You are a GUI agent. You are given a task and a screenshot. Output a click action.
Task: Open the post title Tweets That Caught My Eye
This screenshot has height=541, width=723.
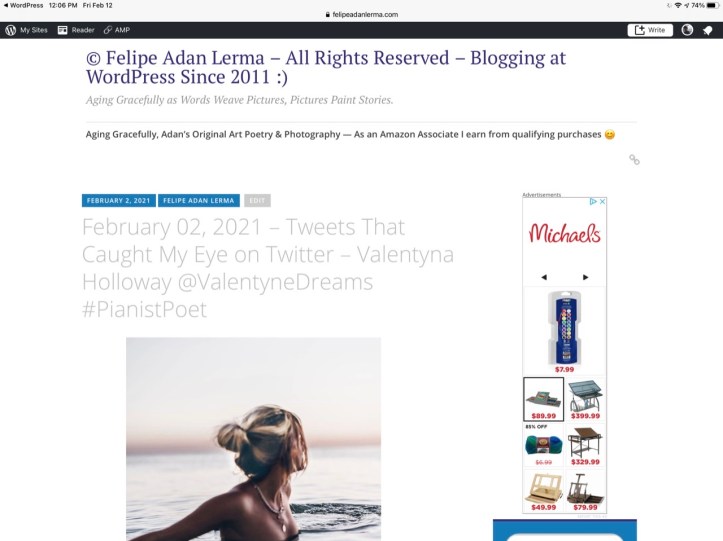click(268, 268)
